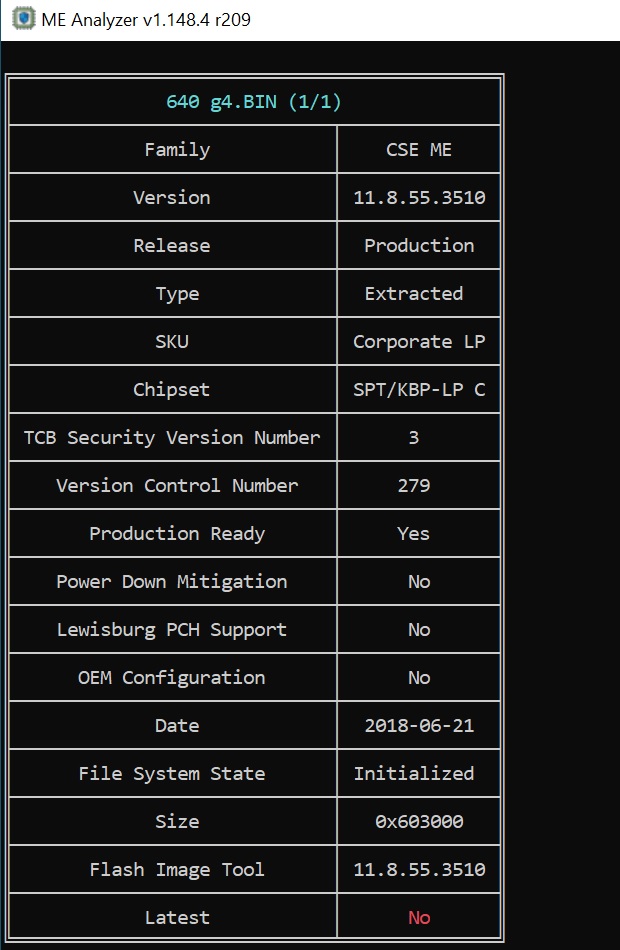Viewport: 620px width, 950px height.
Task: Click the Flash Image Tool label
Action: [177, 870]
